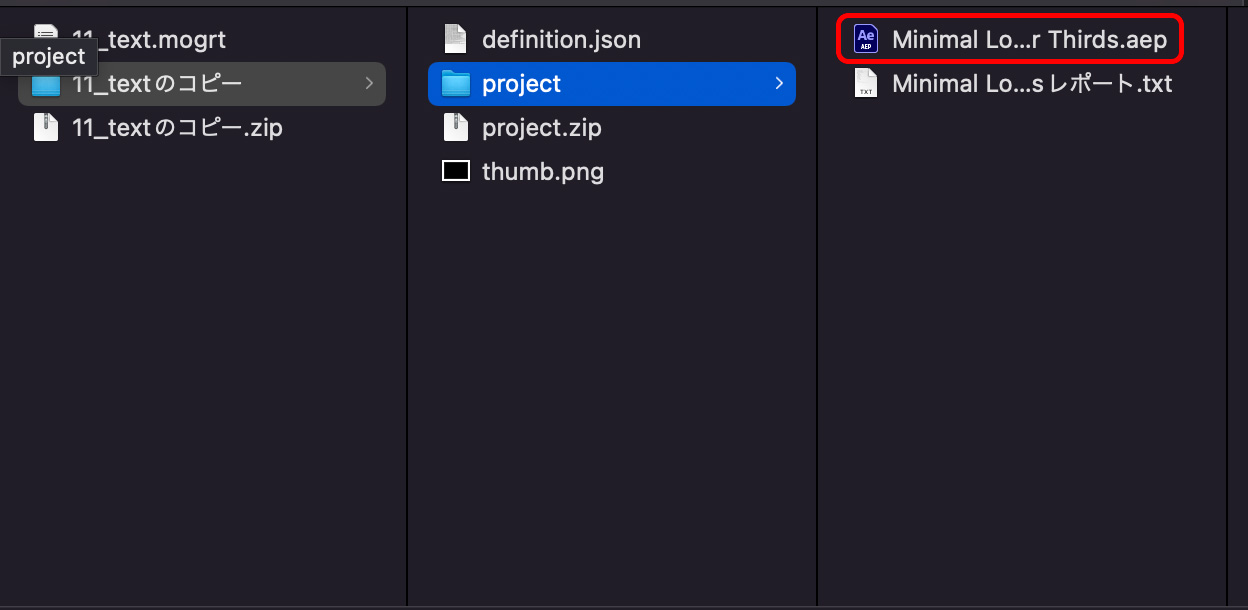The width and height of the screenshot is (1248, 610).
Task: Expand the 11_textのコピー folder chevron
Action: coord(368,84)
